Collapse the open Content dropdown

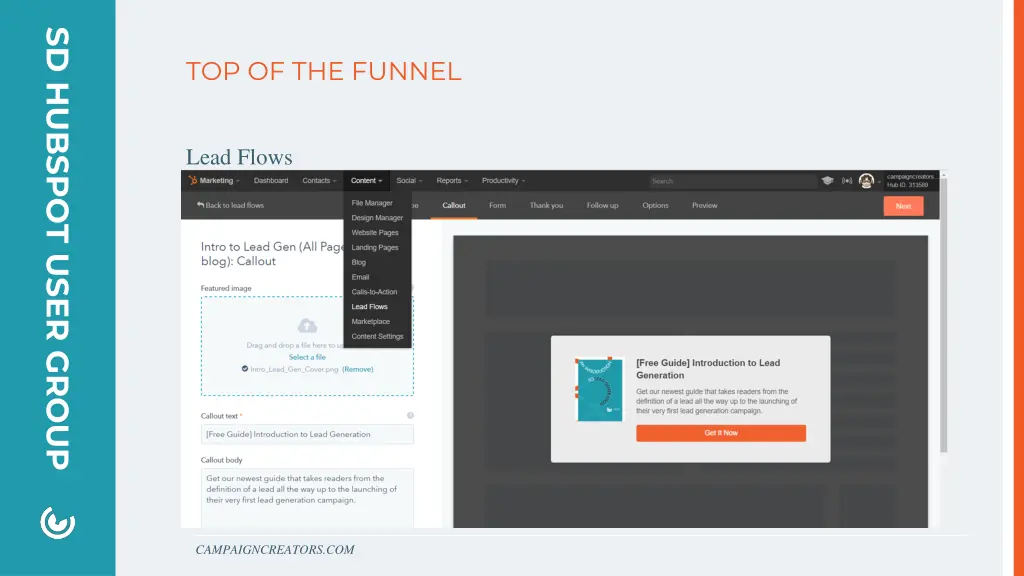tap(366, 181)
